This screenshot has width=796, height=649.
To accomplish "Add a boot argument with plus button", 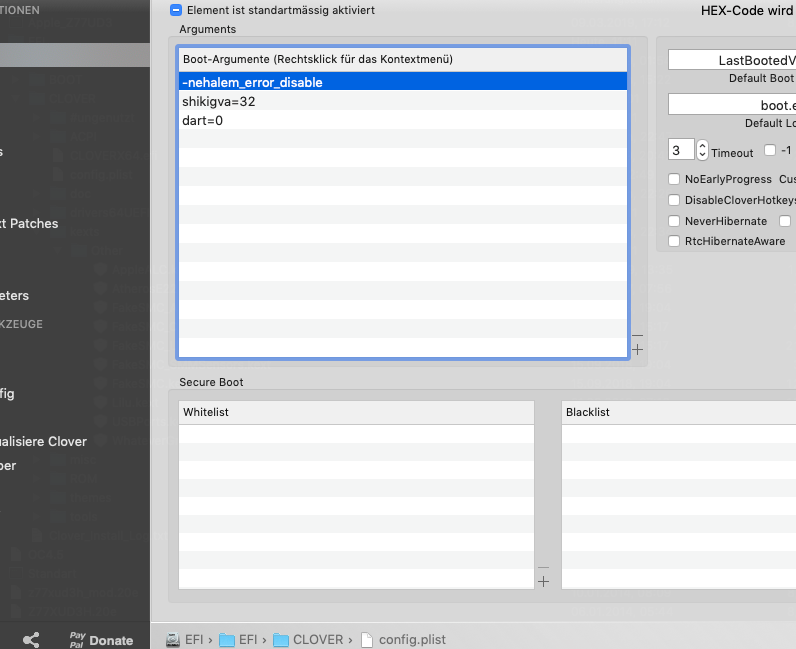I will pos(638,349).
